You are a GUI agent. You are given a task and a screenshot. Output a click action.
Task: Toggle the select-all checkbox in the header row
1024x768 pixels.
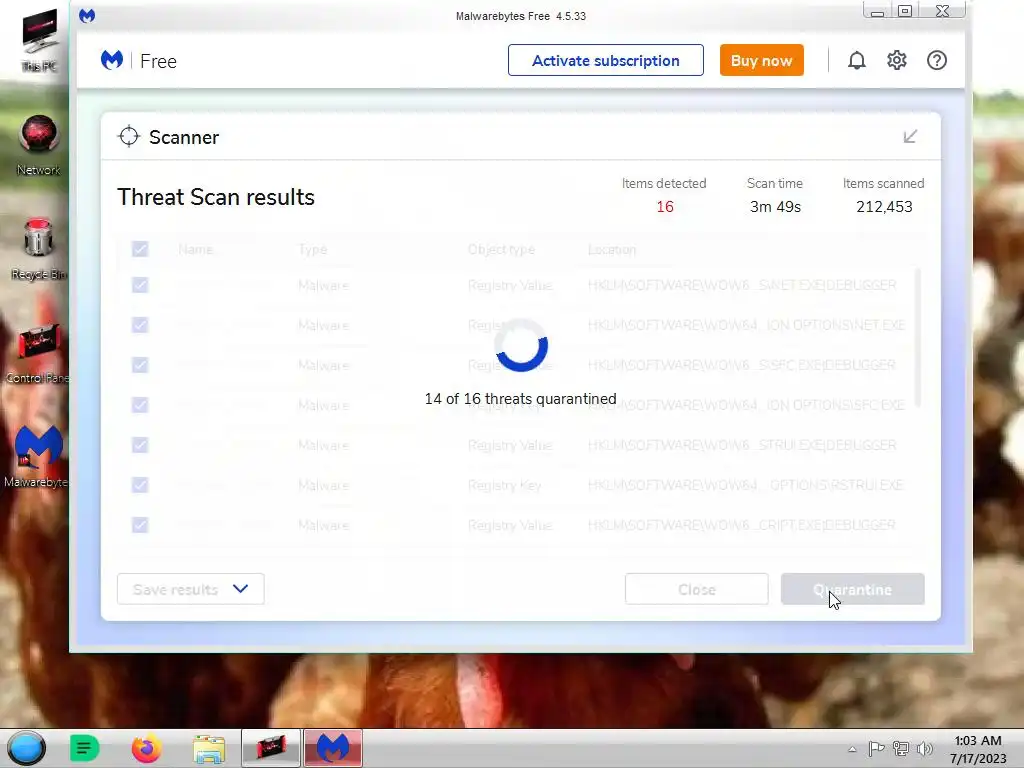140,249
